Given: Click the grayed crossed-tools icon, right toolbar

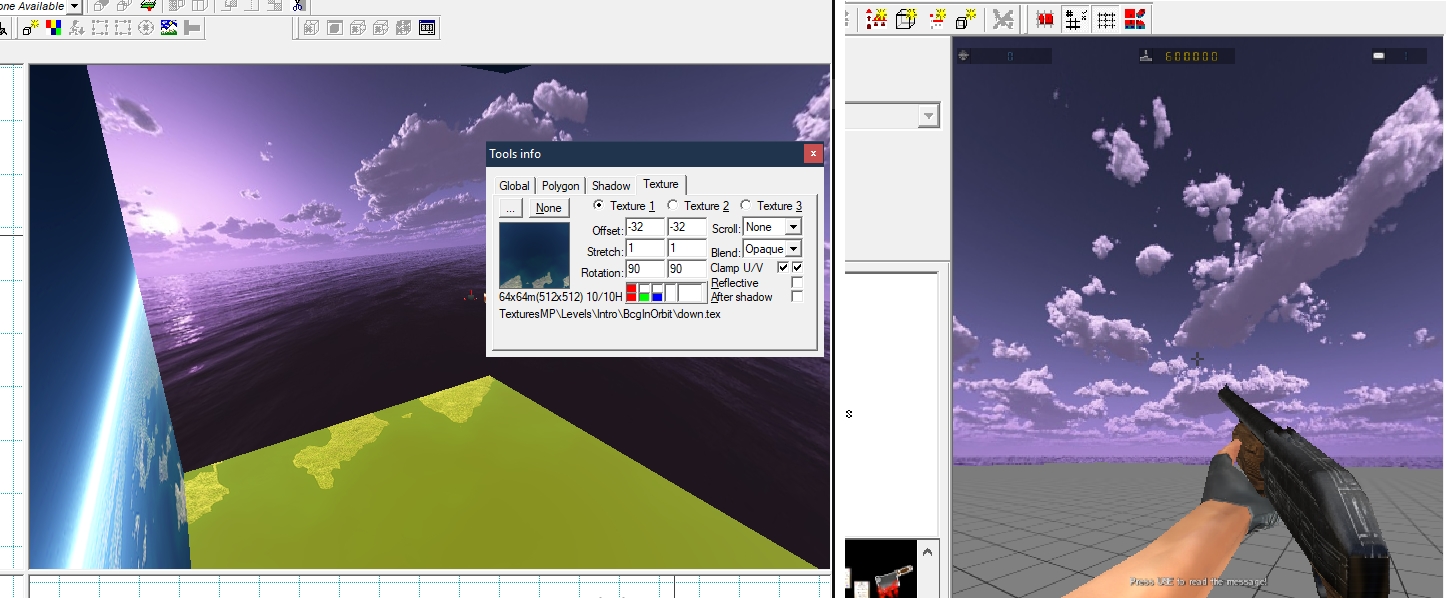Looking at the screenshot, I should (1003, 19).
